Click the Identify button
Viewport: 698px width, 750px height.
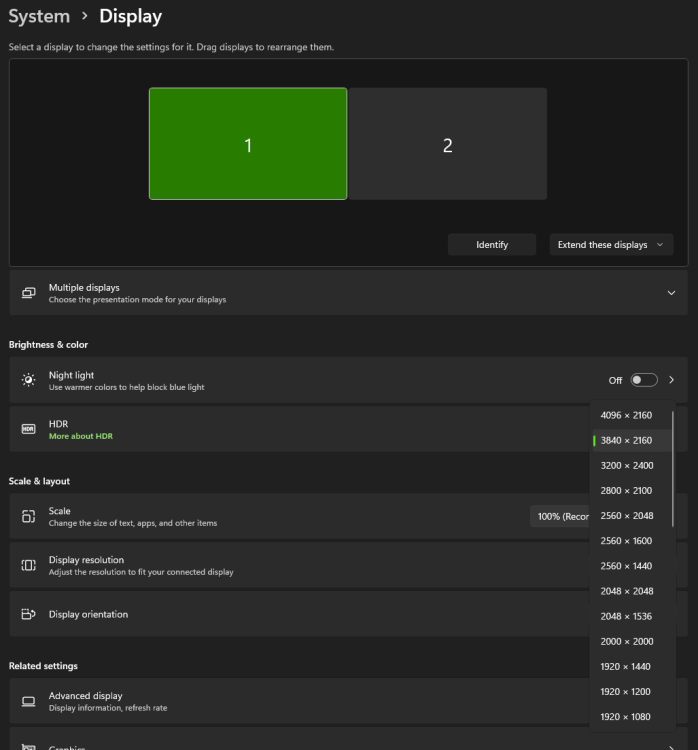click(x=492, y=244)
